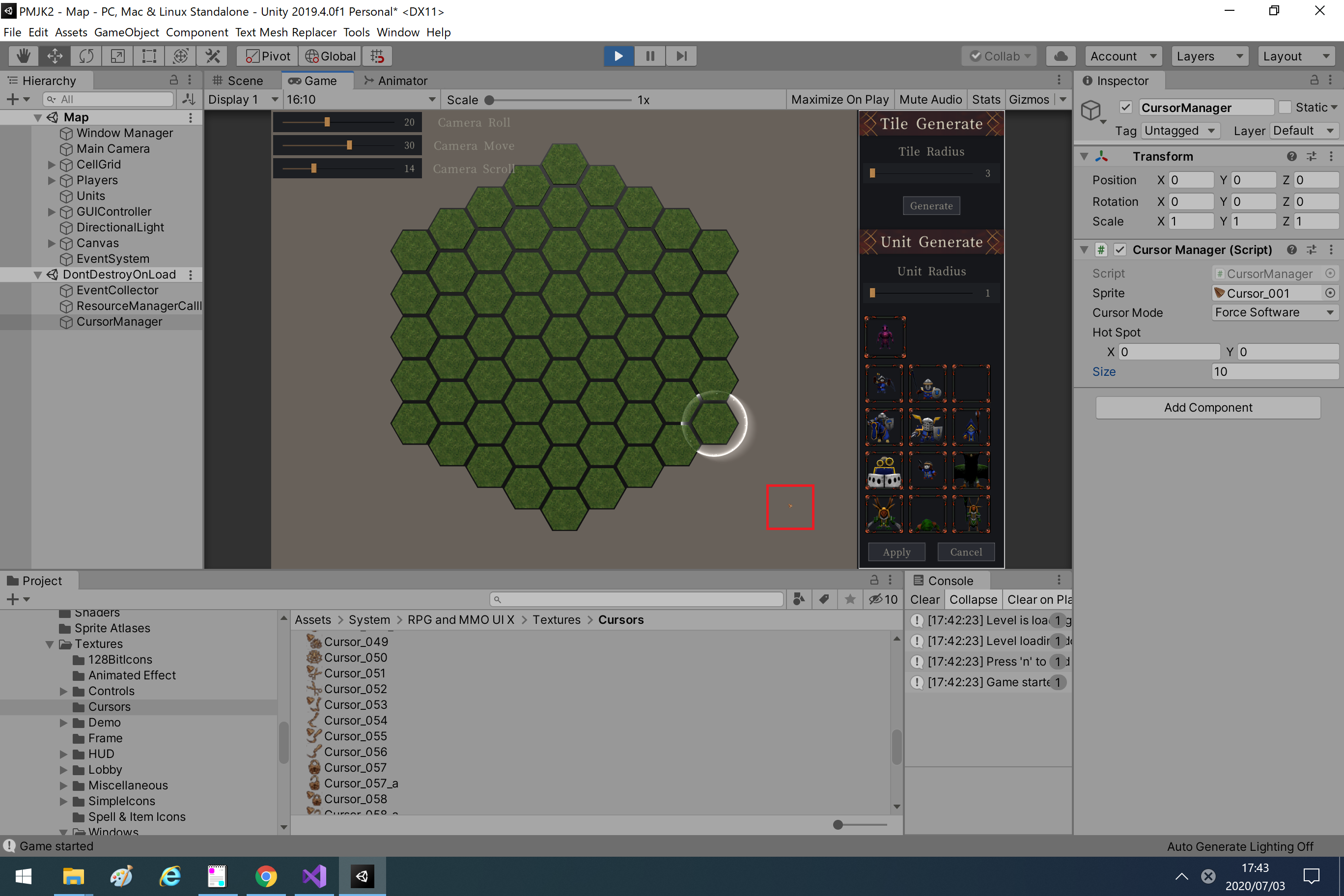
Task: Open the Cursor Mode dropdown
Action: 1274,312
